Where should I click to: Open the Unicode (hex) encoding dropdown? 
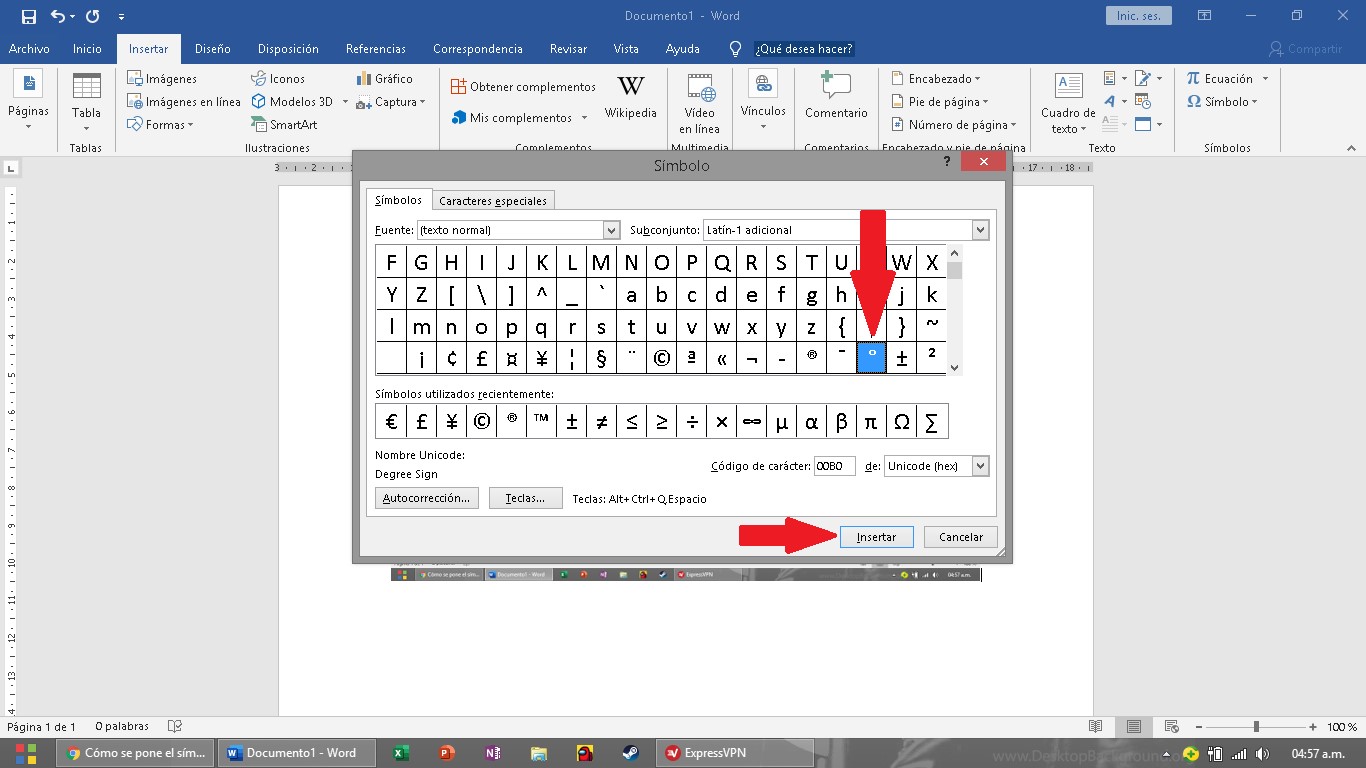pyautogui.click(x=977, y=465)
